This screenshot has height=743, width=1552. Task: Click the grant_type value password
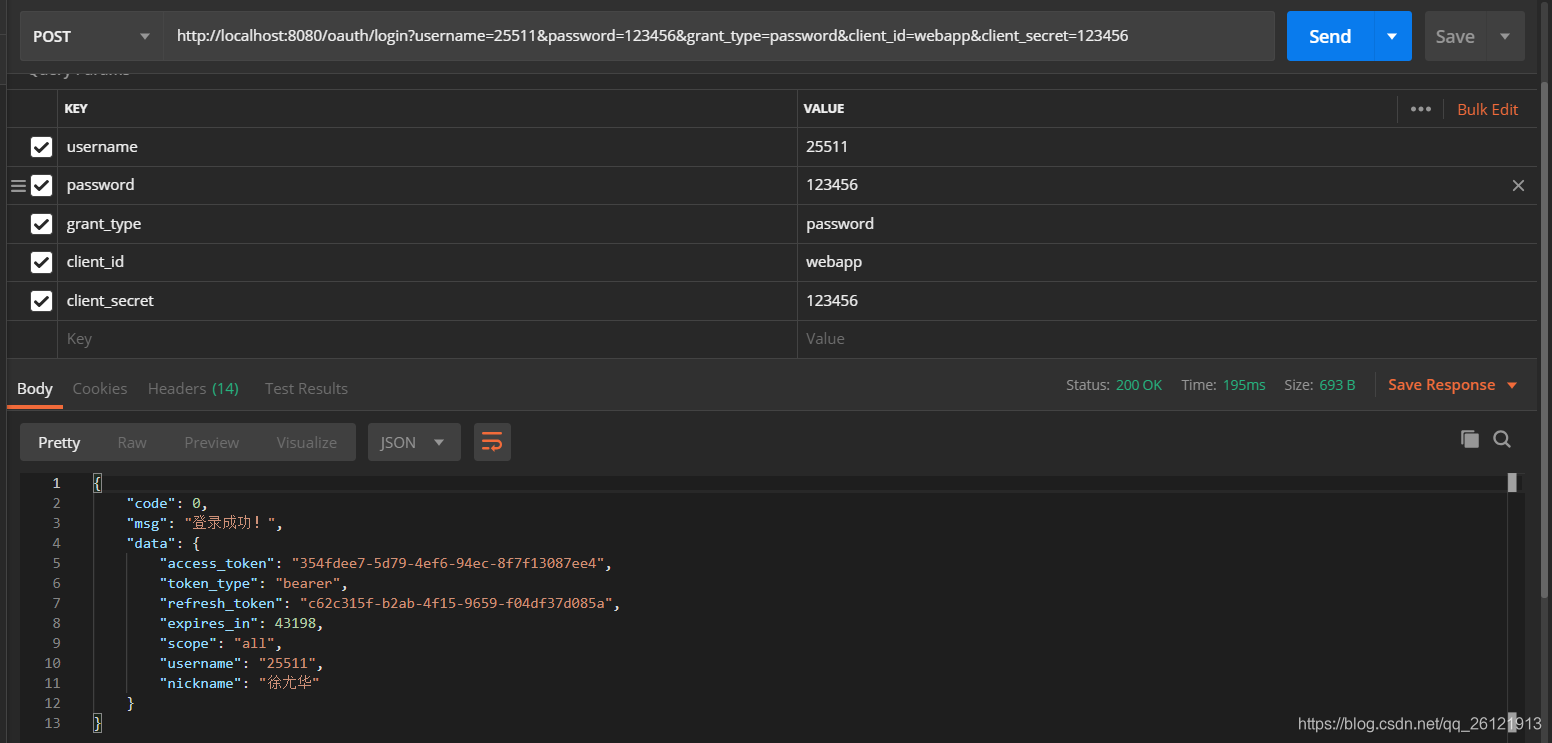1167,224
